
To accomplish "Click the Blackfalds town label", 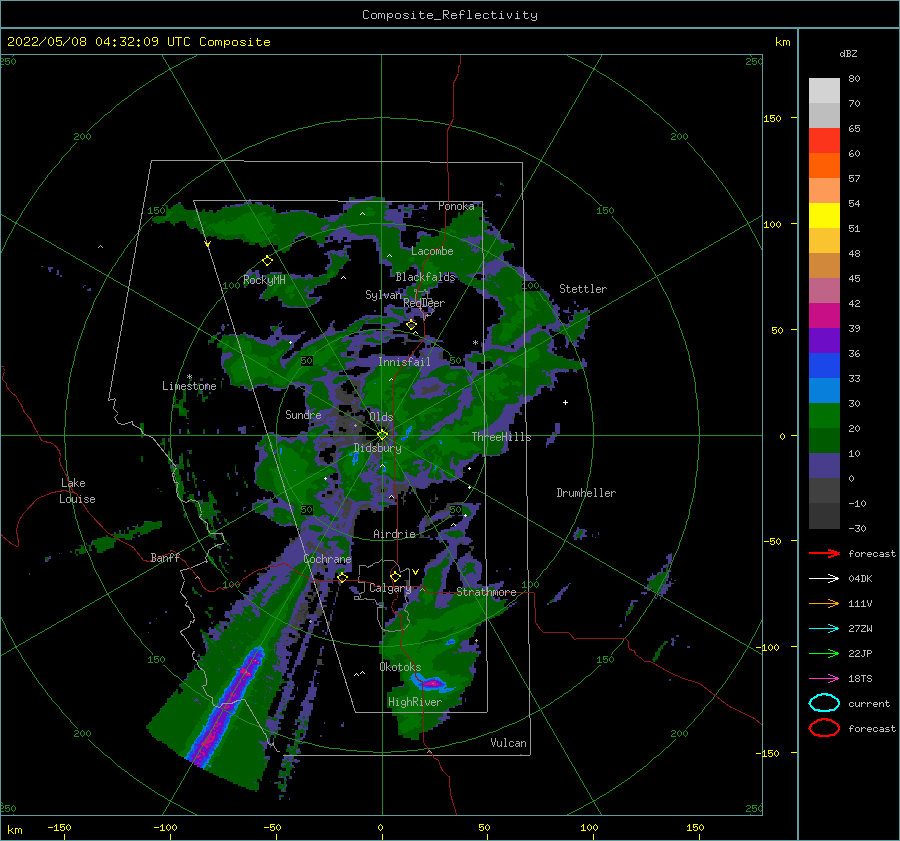I will click(x=425, y=277).
